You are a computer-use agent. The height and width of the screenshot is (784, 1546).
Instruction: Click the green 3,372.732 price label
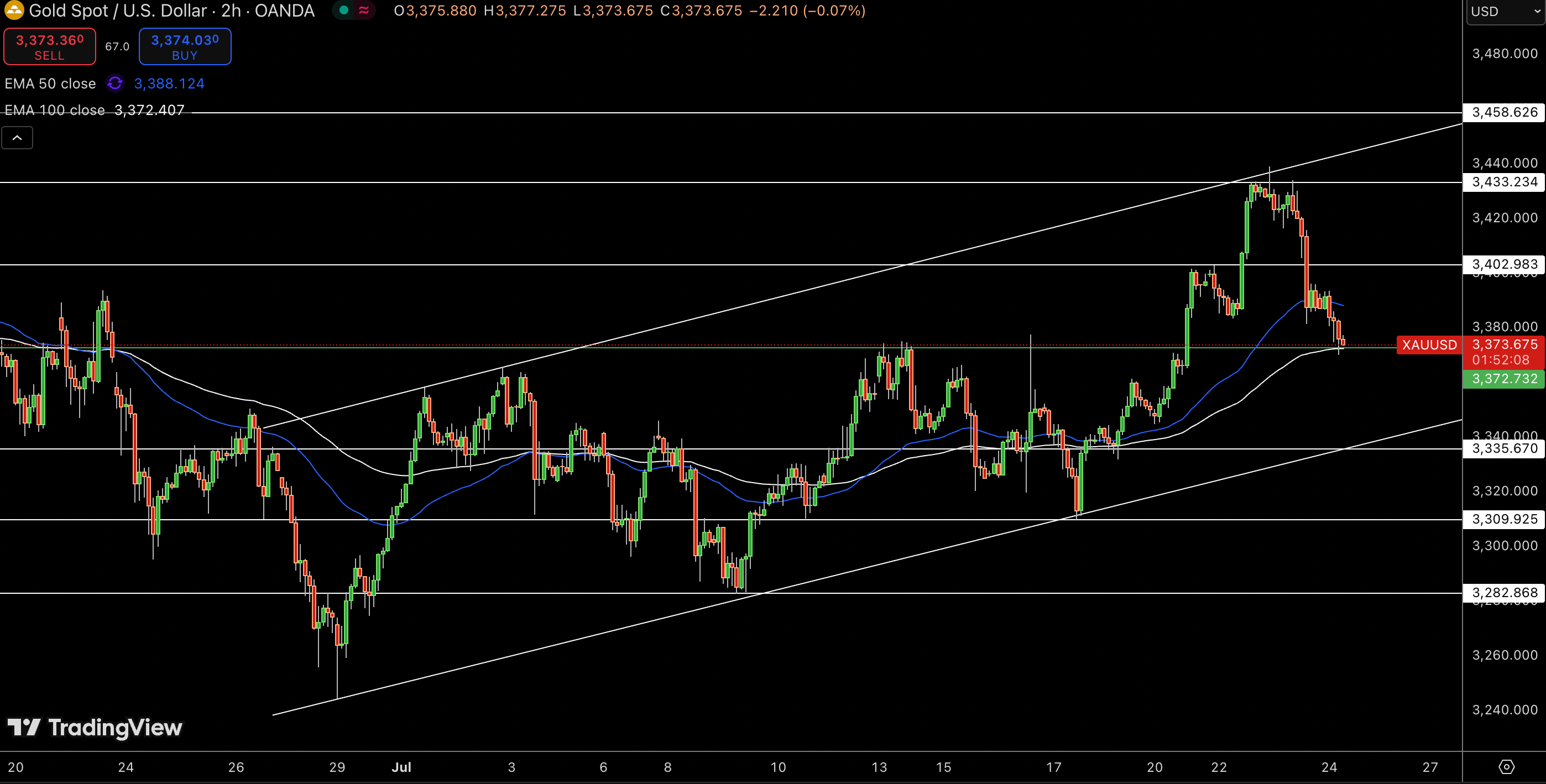[1504, 379]
